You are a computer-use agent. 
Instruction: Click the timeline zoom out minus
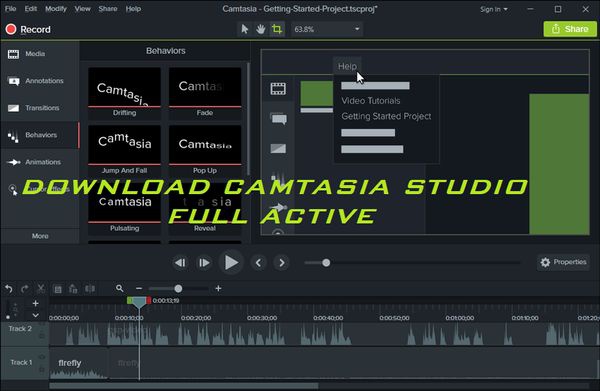pos(139,288)
